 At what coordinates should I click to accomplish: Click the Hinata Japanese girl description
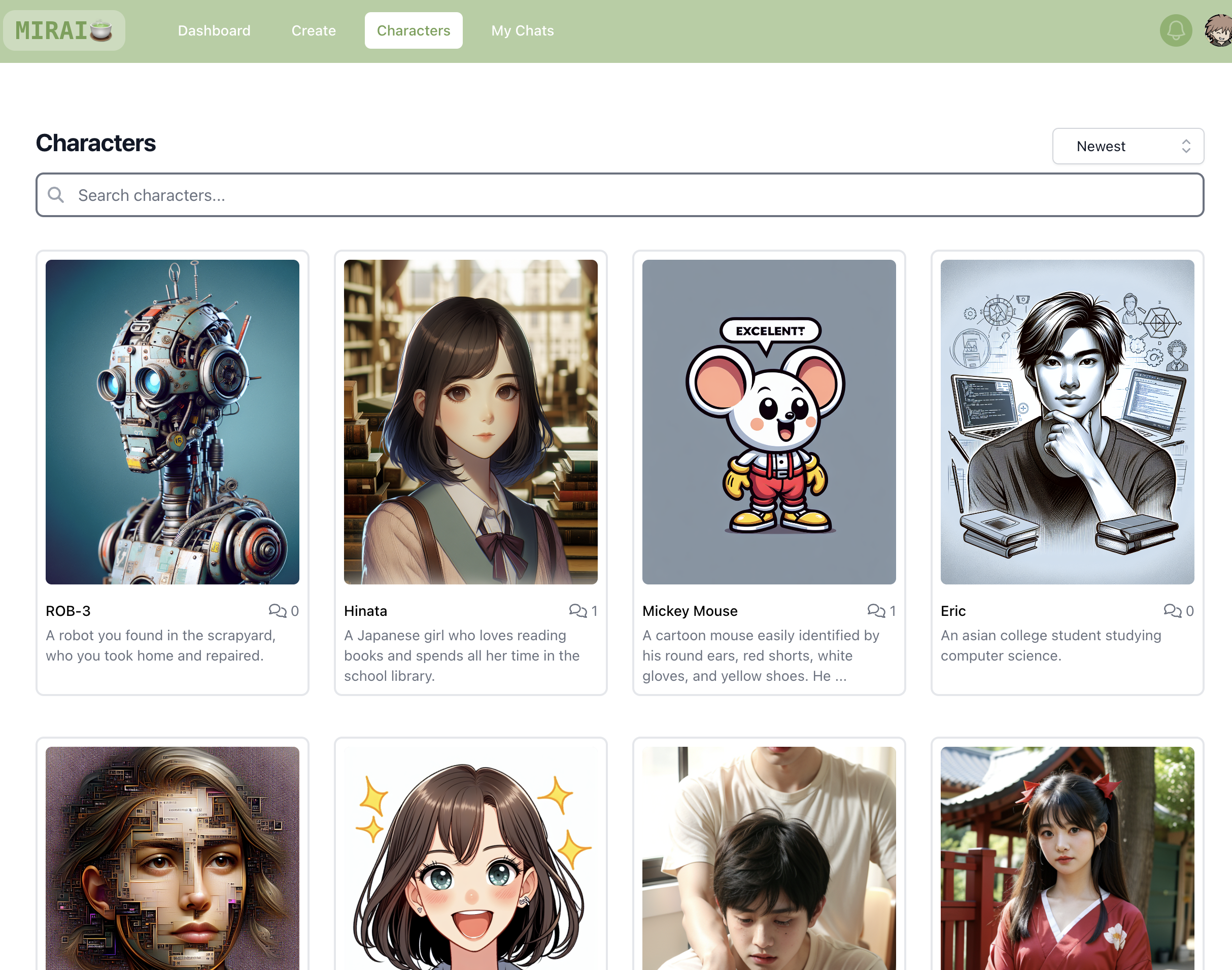462,655
